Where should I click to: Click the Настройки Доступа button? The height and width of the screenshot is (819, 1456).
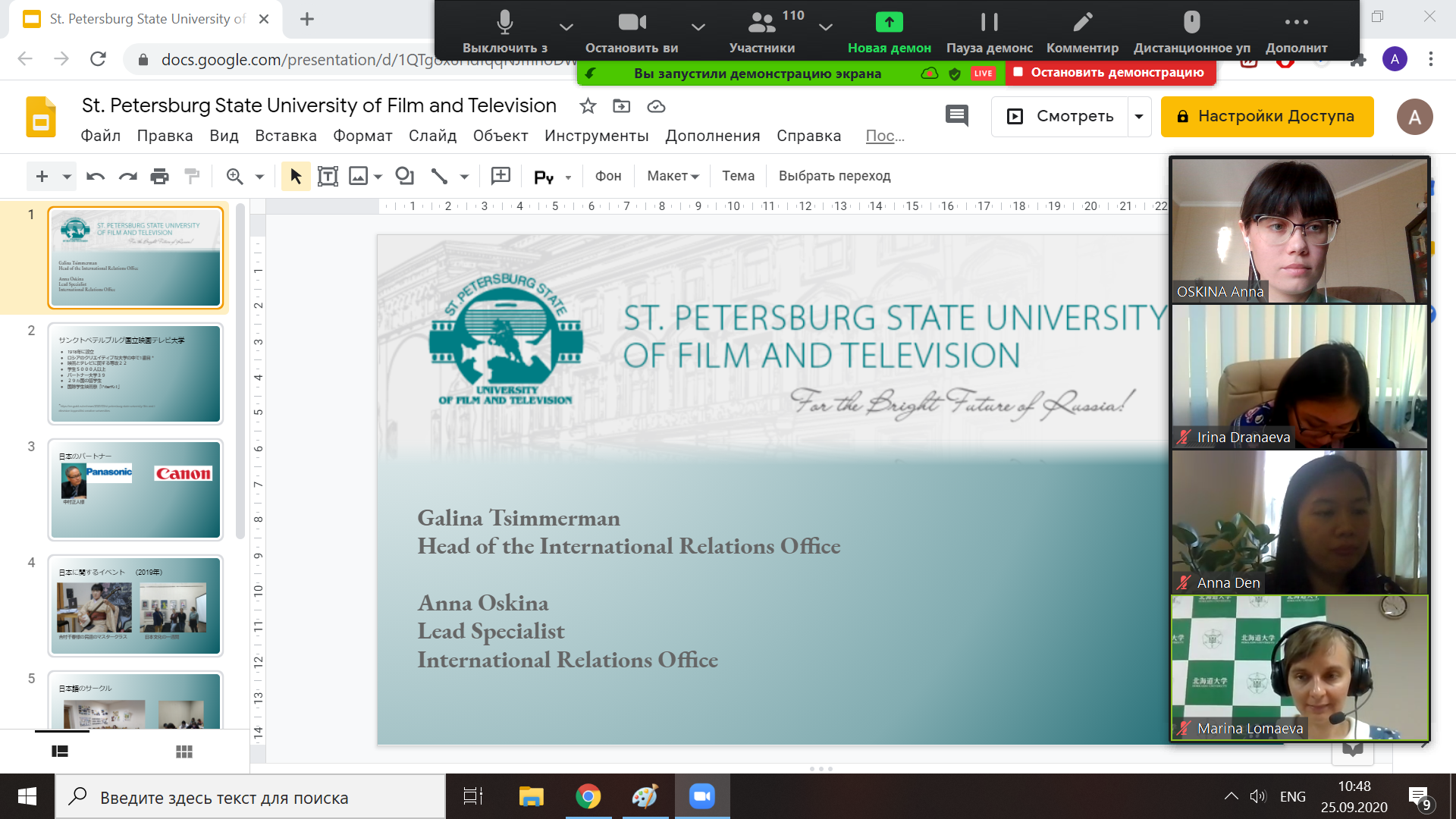click(1266, 117)
